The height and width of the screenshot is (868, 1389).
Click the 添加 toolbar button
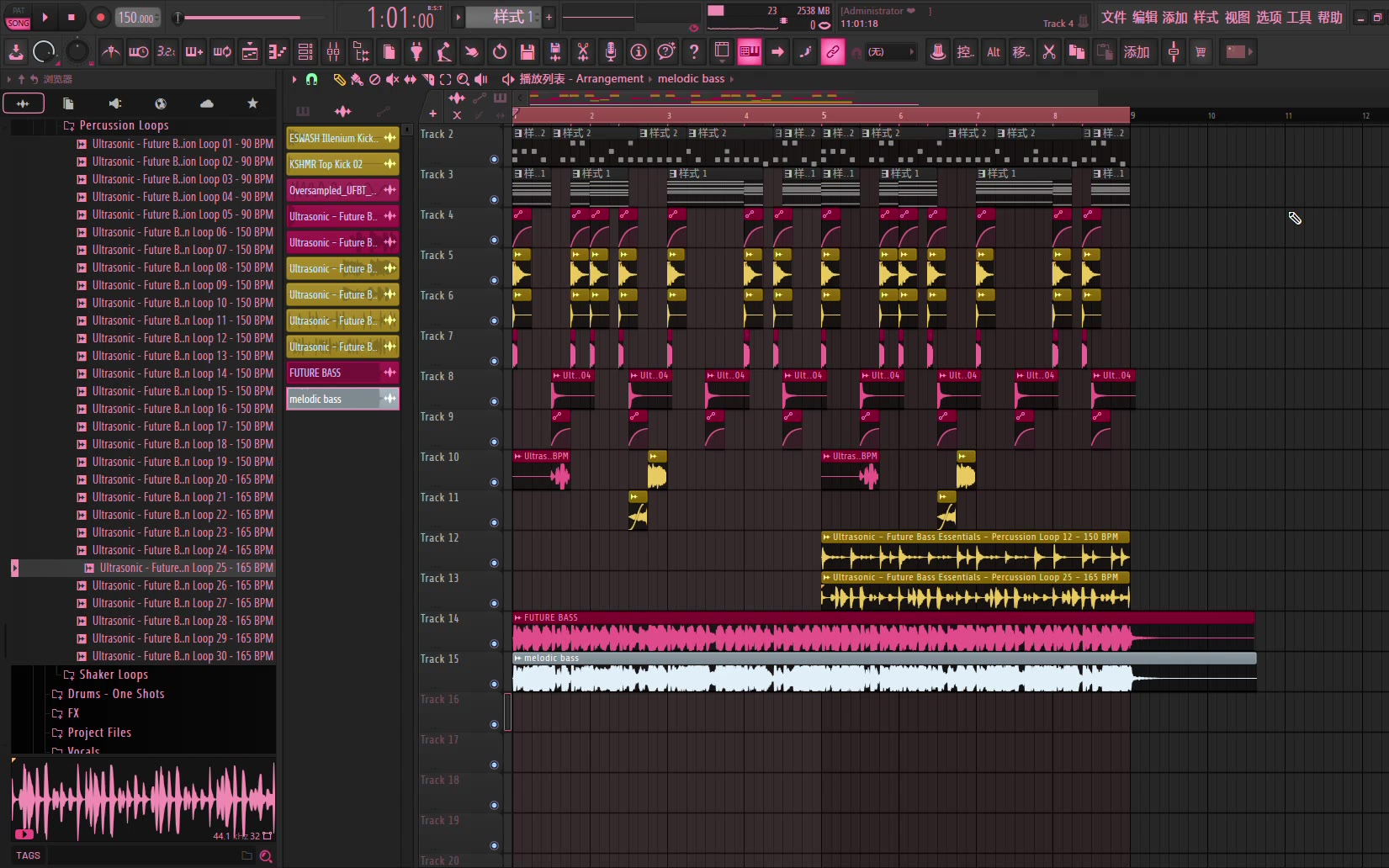(1136, 52)
